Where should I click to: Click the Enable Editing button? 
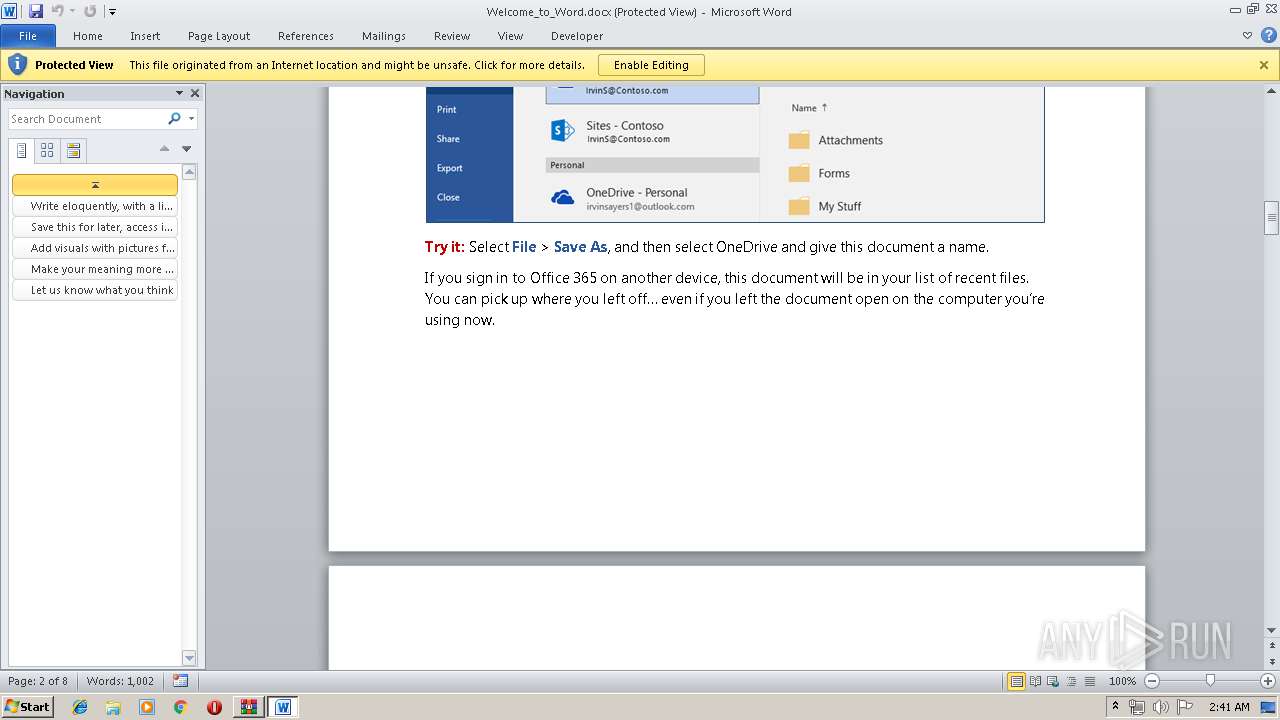click(x=651, y=65)
